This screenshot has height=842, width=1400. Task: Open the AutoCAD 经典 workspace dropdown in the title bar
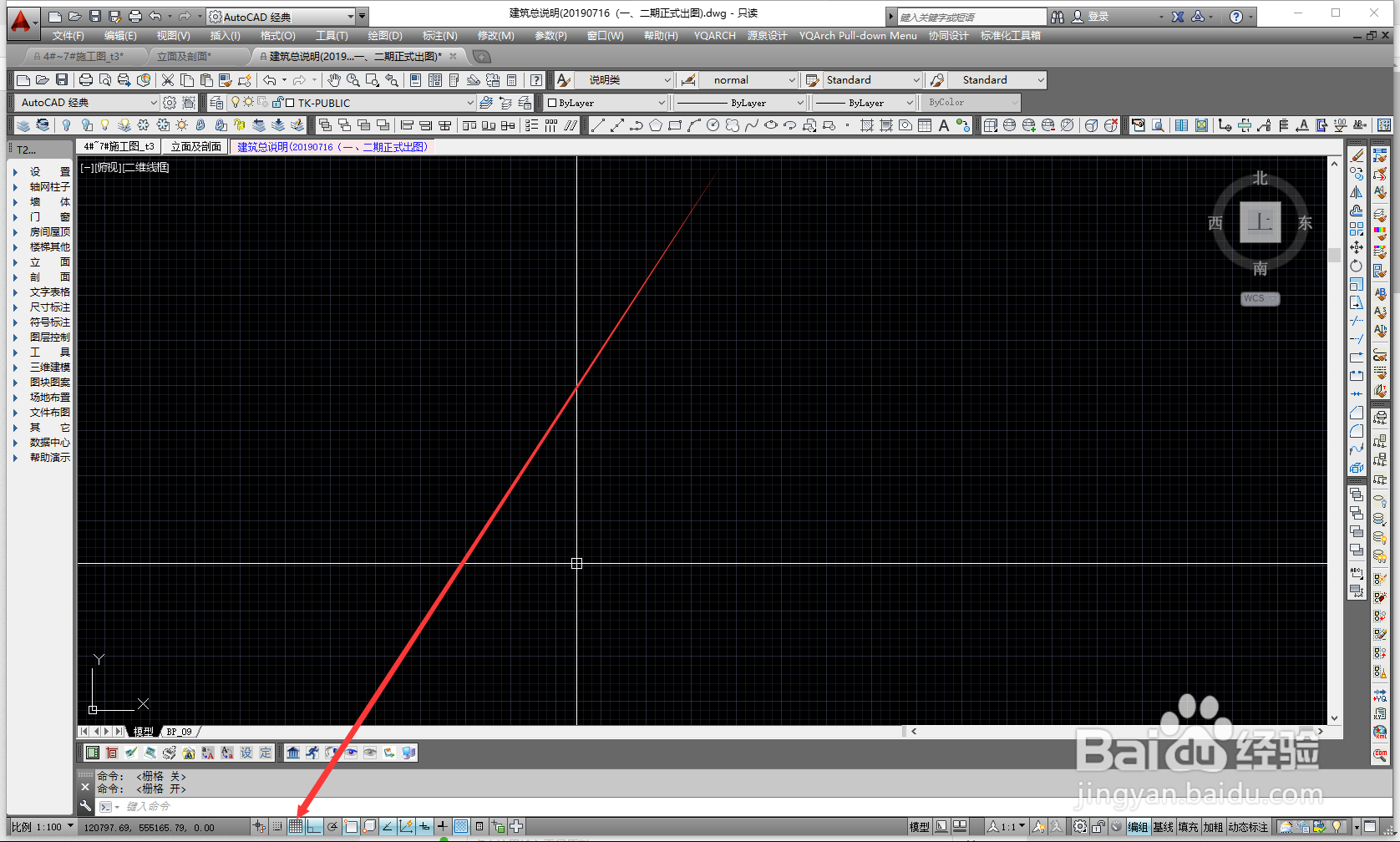click(x=282, y=17)
